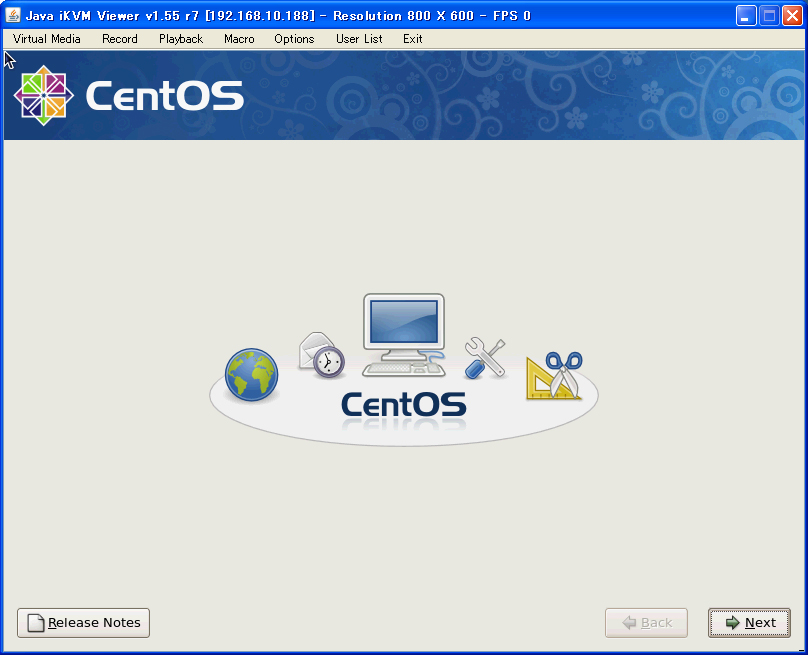This screenshot has height=655, width=808.
Task: Click the CentOS logo in header banner
Action: point(44,95)
